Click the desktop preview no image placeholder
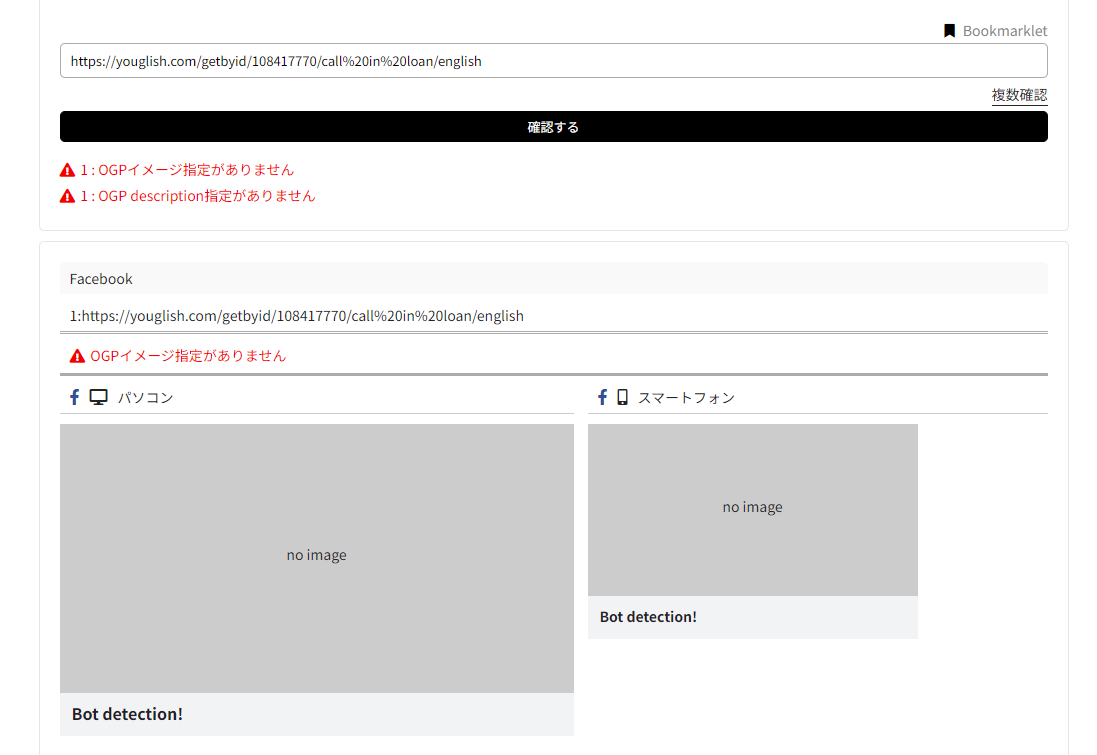The image size is (1097, 755). click(x=316, y=557)
